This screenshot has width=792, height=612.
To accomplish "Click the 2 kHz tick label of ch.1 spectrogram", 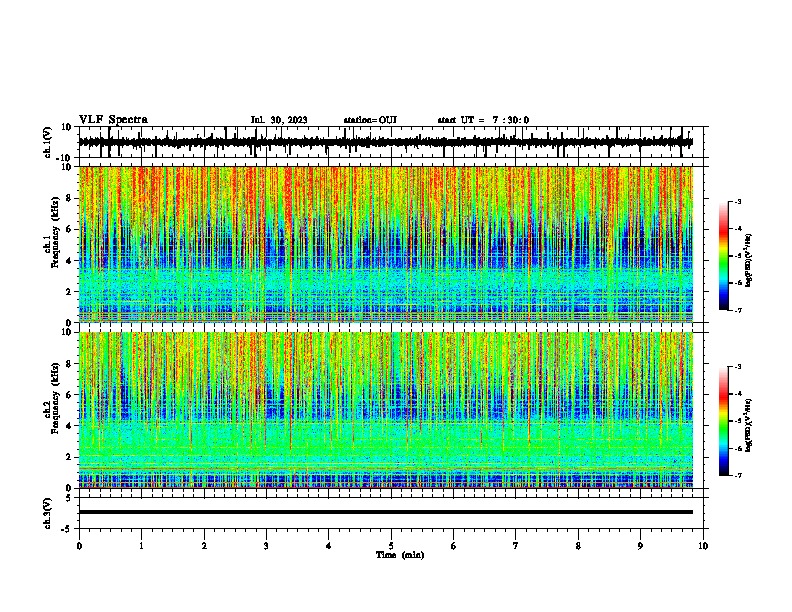I will pyautogui.click(x=69, y=292).
